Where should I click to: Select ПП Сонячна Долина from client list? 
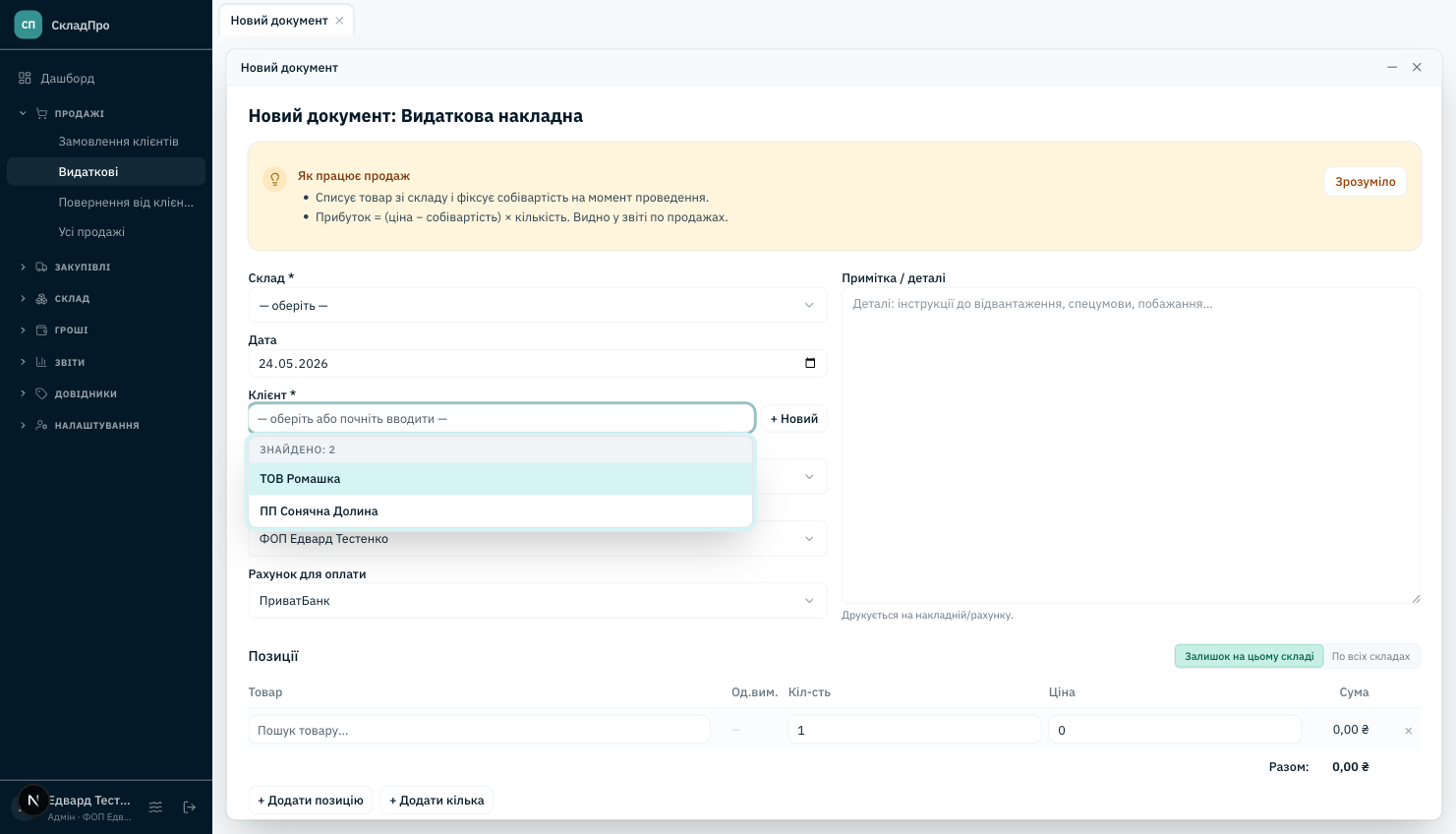coord(500,511)
